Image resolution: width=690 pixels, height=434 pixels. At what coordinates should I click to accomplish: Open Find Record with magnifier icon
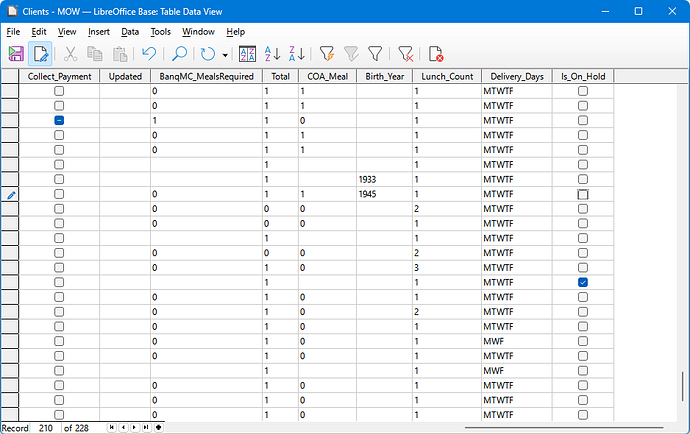tap(179, 54)
